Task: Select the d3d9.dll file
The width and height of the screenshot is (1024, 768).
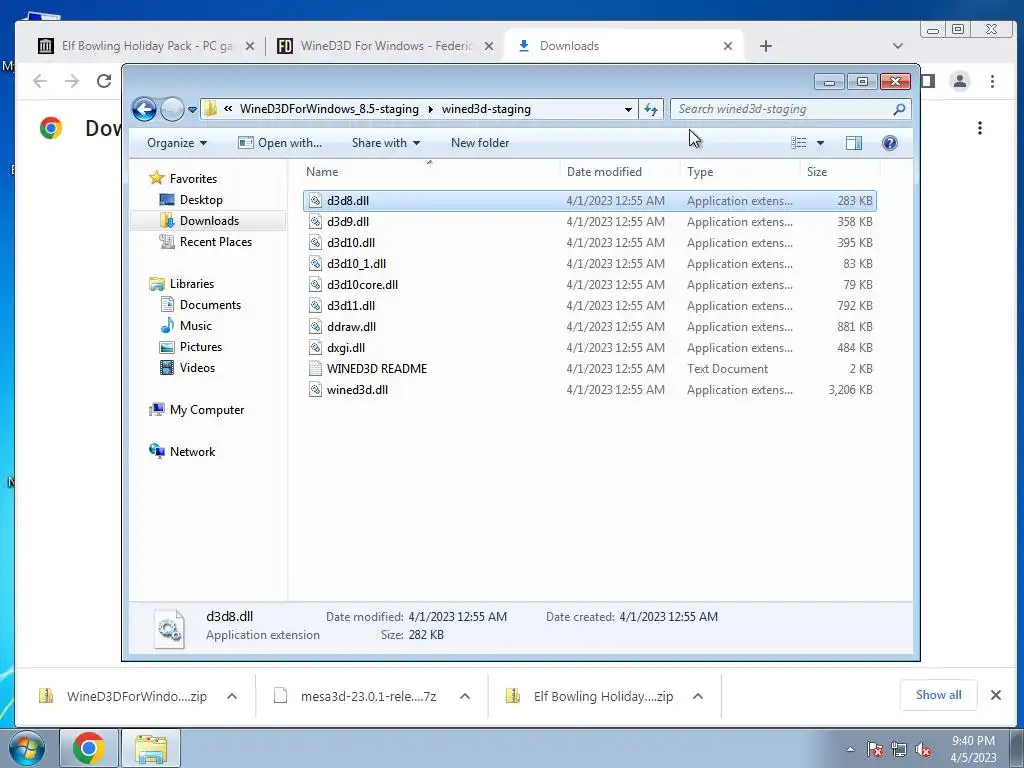Action: [590, 221]
